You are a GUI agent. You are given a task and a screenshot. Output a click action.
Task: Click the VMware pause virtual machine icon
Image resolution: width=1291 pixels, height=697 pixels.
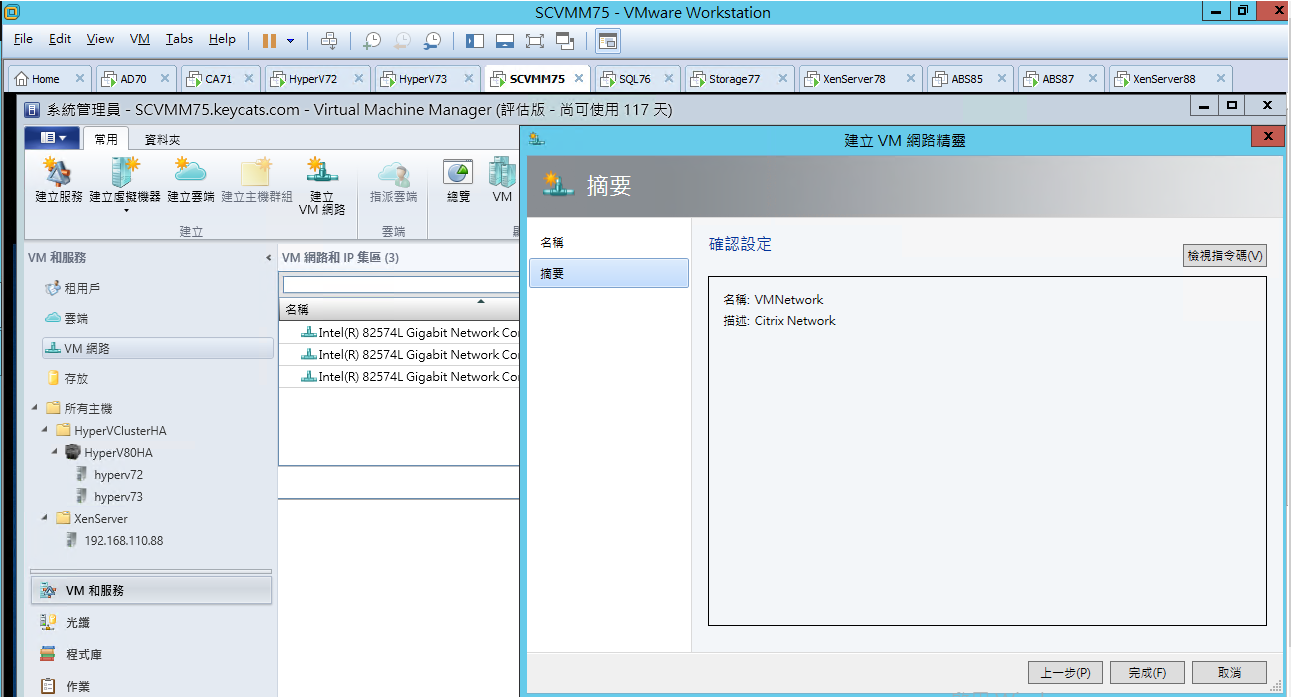click(x=269, y=40)
